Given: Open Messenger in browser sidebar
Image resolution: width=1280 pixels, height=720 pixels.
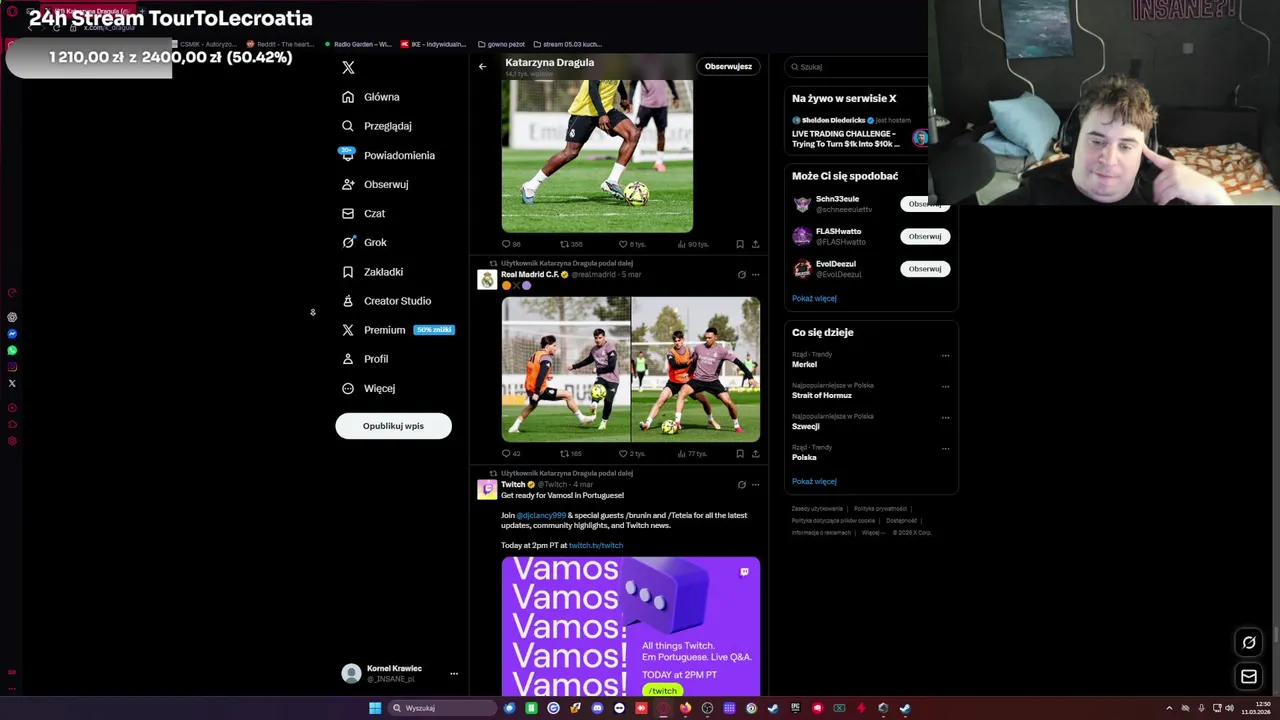Looking at the screenshot, I should pos(12,334).
